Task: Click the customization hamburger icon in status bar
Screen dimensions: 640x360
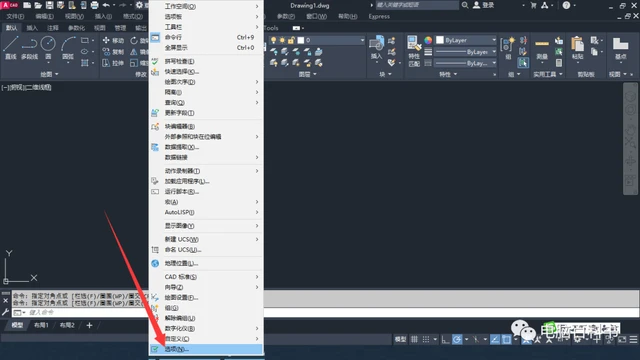Action: 633,339
